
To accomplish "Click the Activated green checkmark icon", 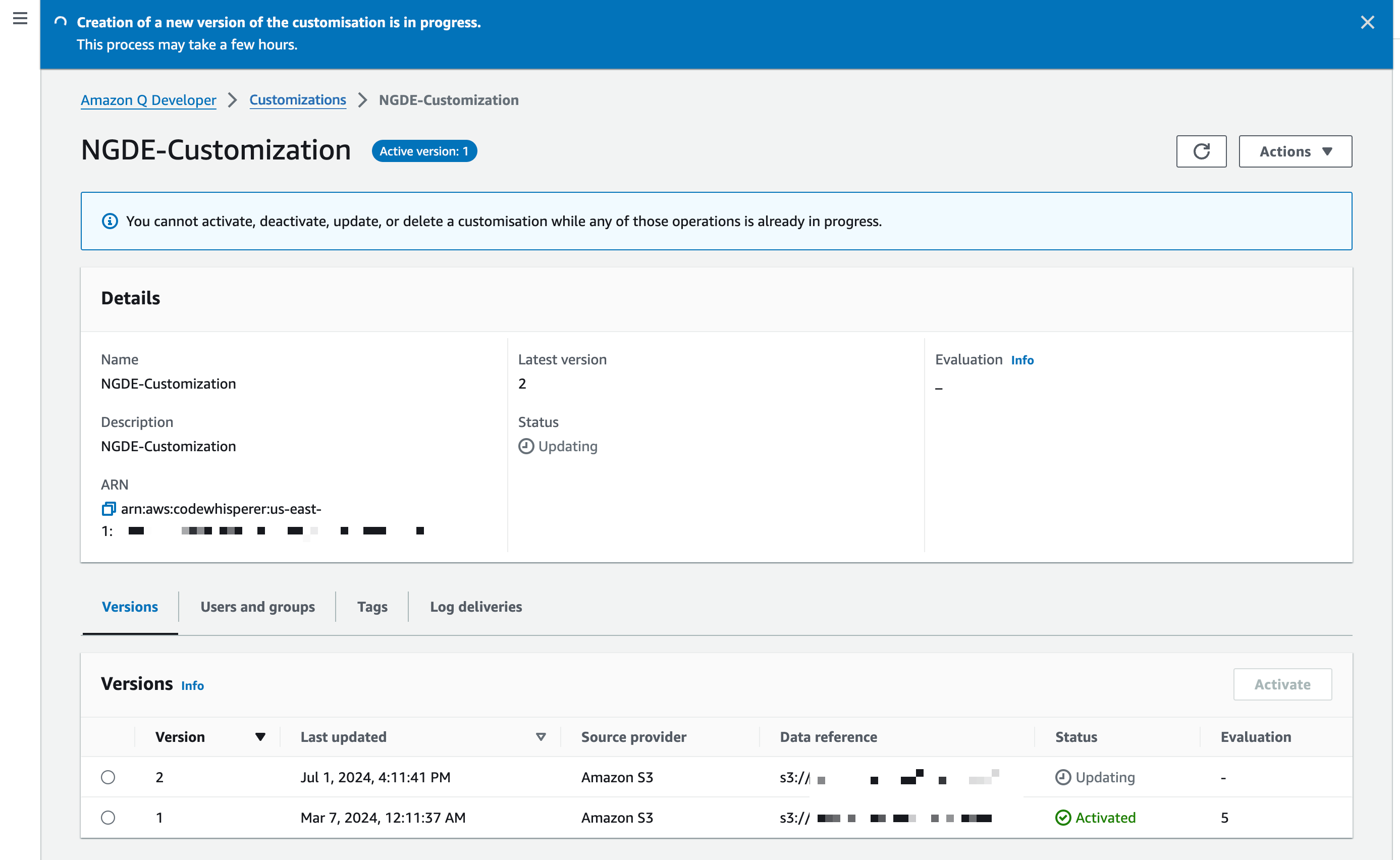I will [1062, 818].
